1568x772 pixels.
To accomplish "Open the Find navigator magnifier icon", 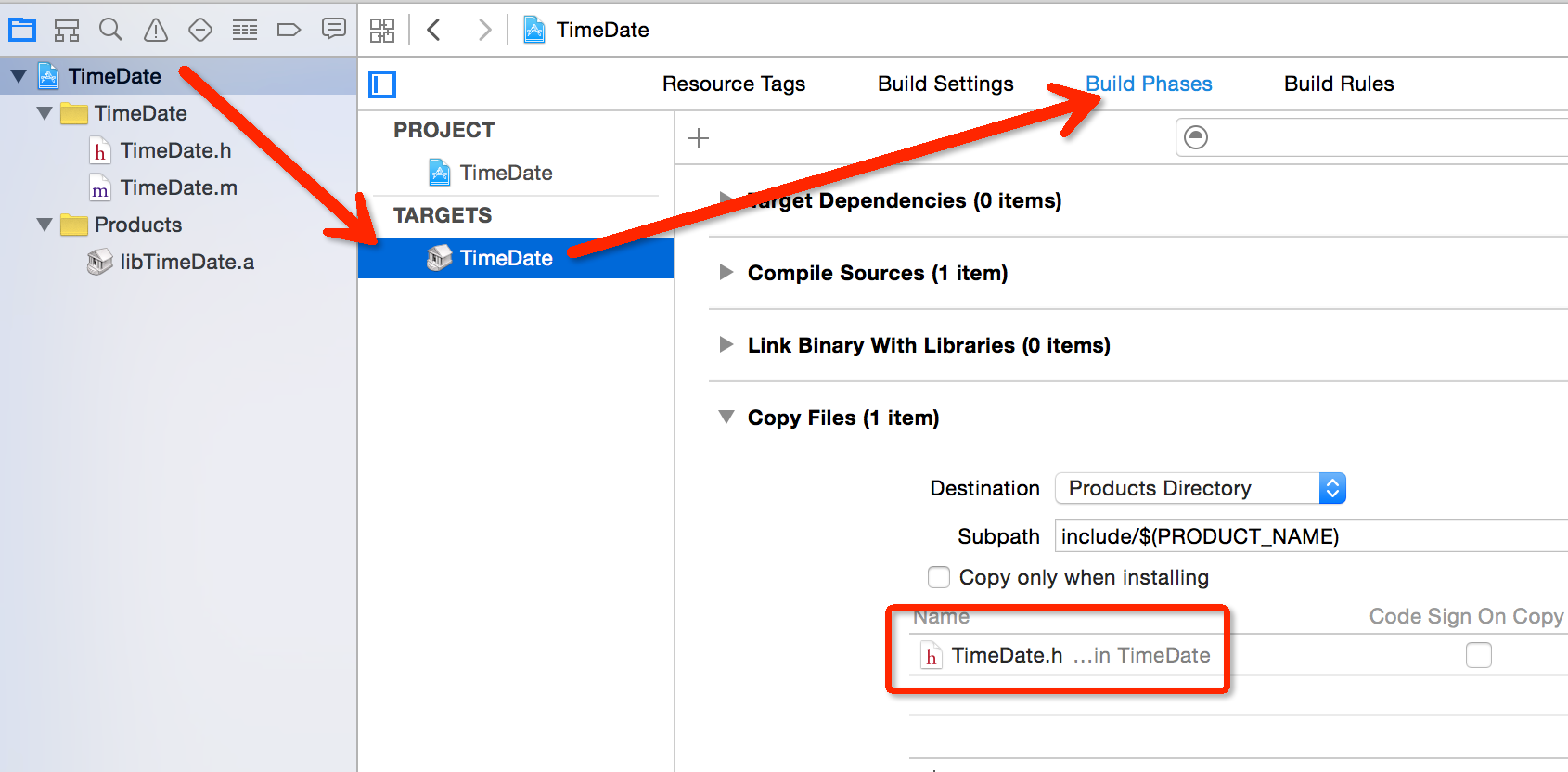I will 110,30.
